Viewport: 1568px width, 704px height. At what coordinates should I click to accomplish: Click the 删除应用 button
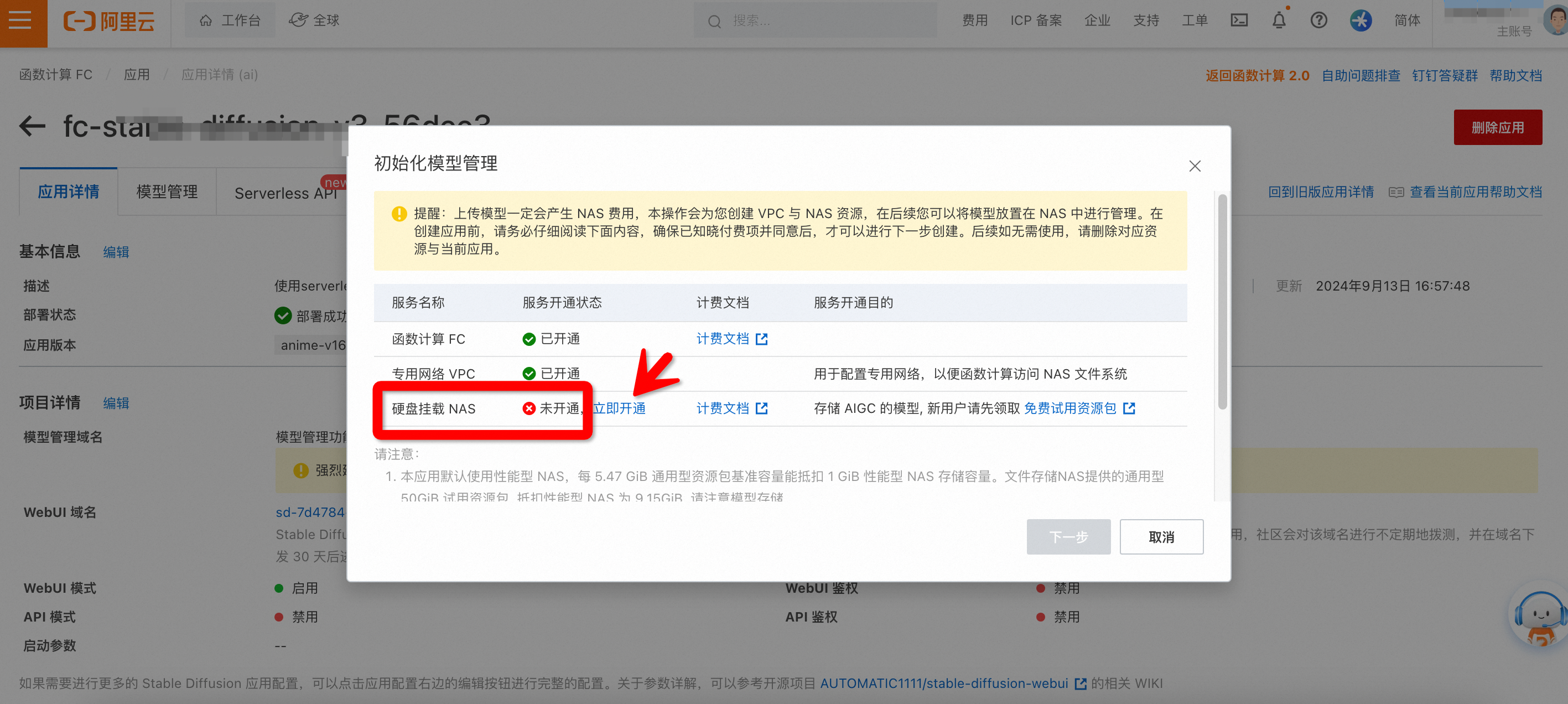click(x=1497, y=127)
